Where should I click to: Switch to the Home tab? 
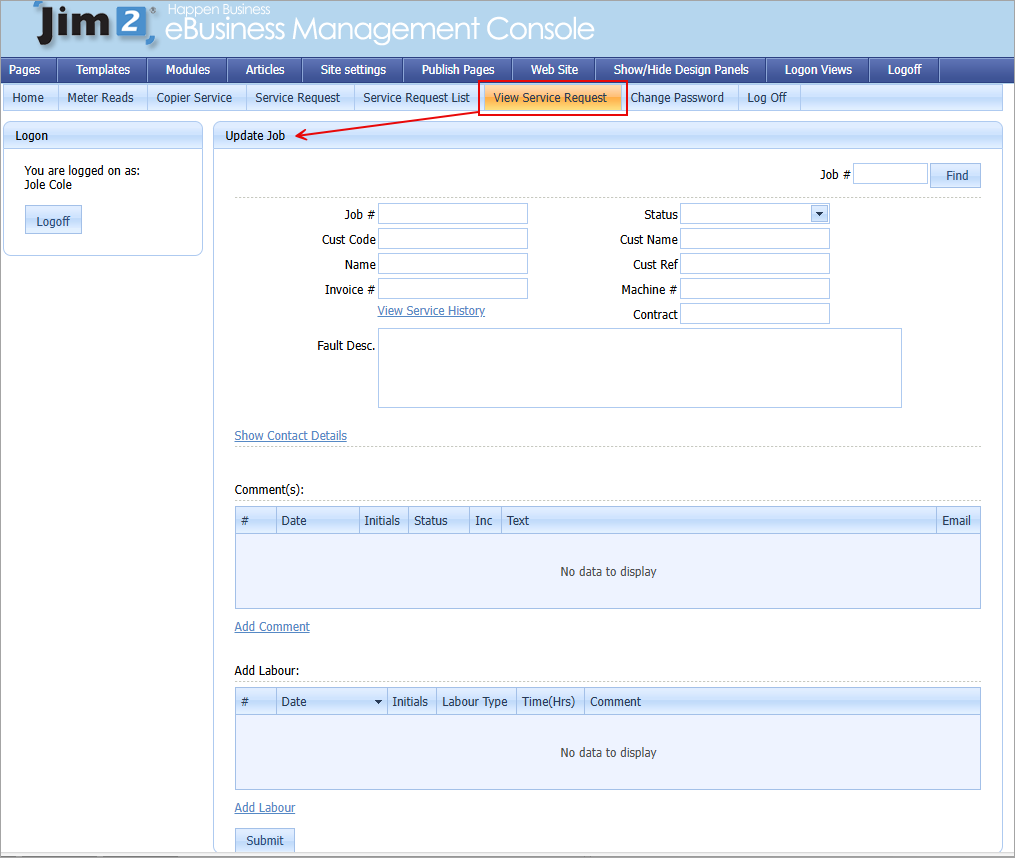pyautogui.click(x=29, y=97)
